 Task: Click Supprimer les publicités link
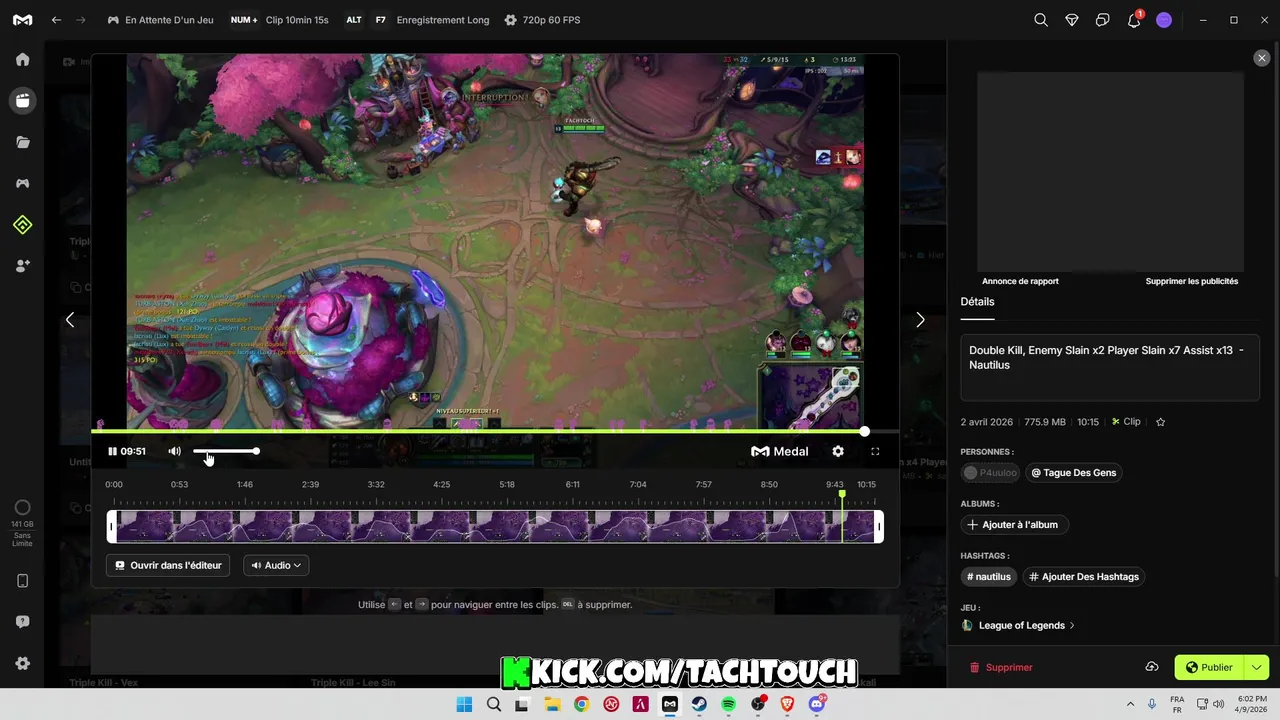point(1192,281)
